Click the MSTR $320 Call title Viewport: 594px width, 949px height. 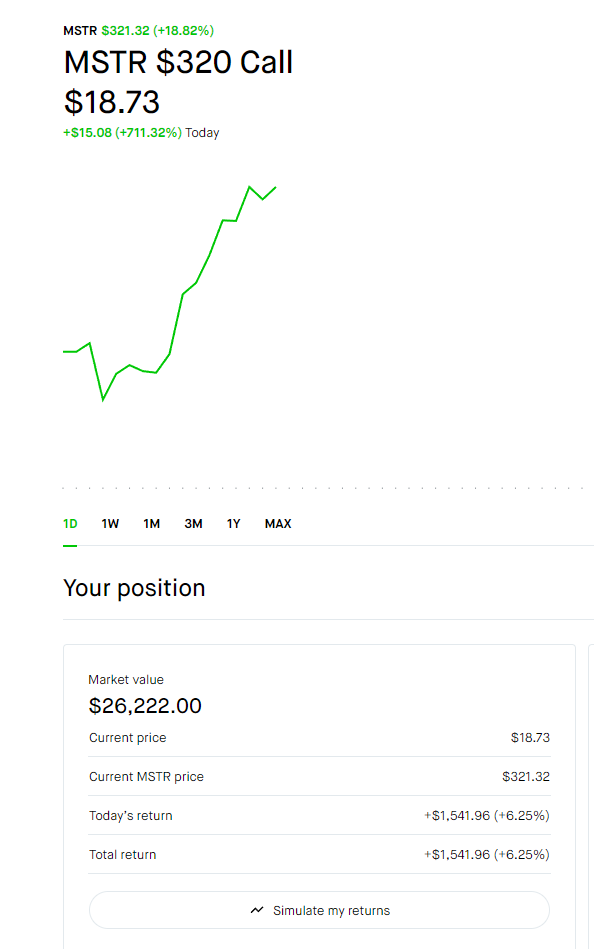(178, 62)
